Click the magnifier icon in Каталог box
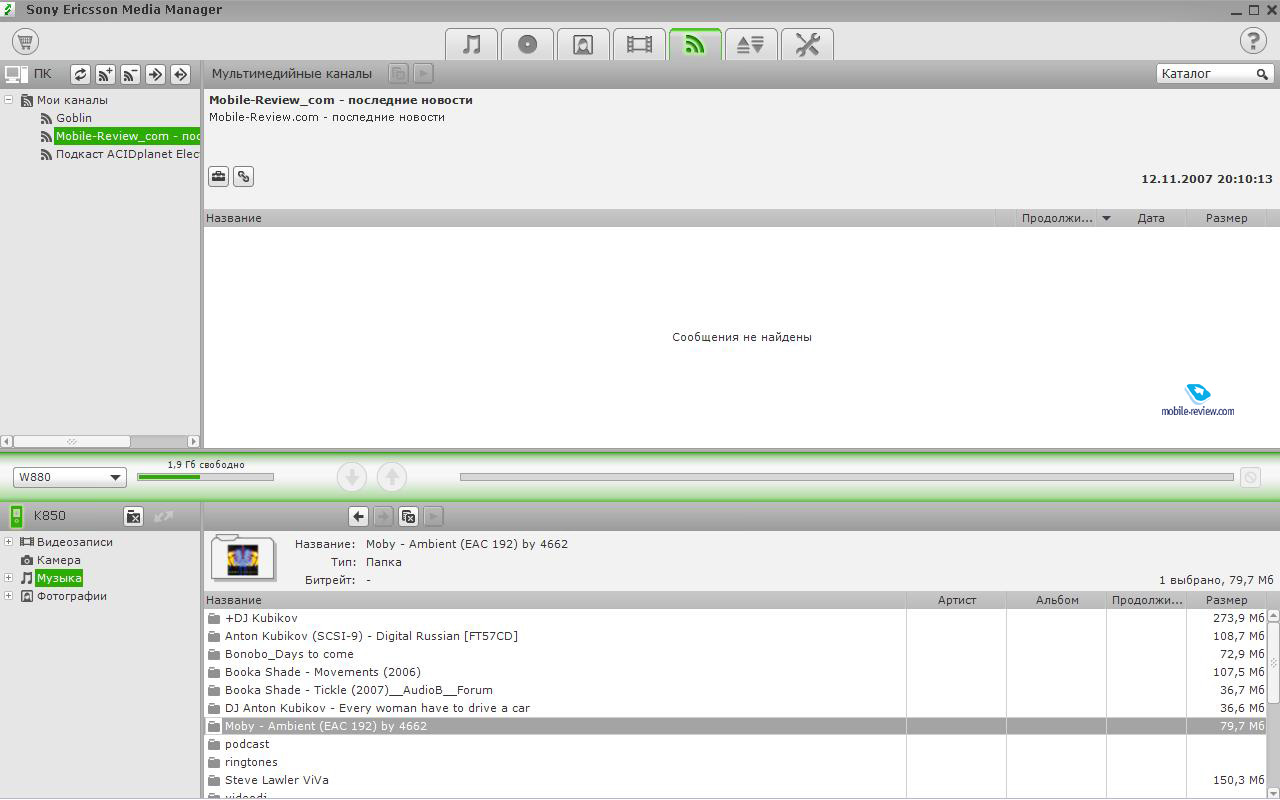 [1264, 74]
